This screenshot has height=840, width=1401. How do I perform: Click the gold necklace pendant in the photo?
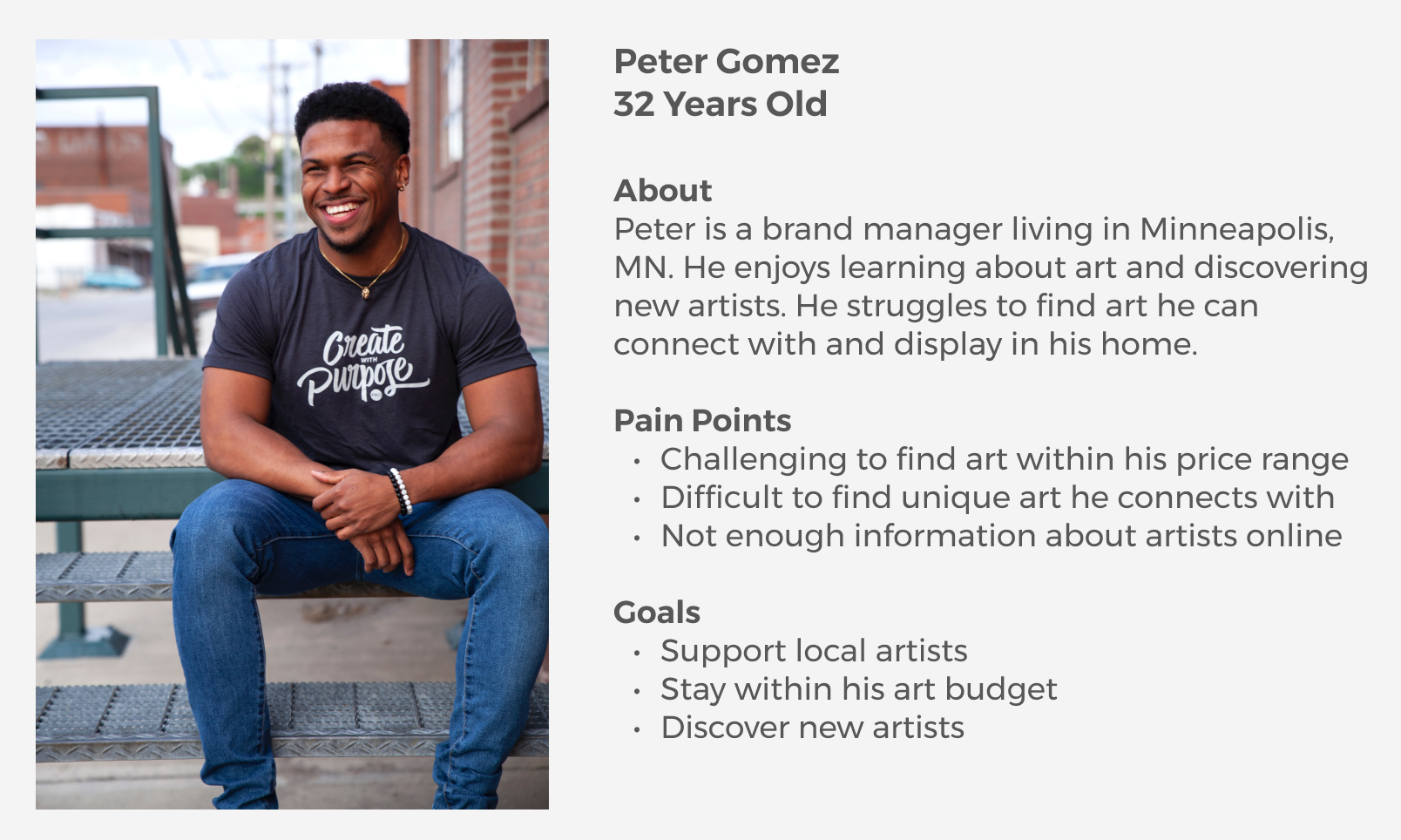click(x=366, y=292)
